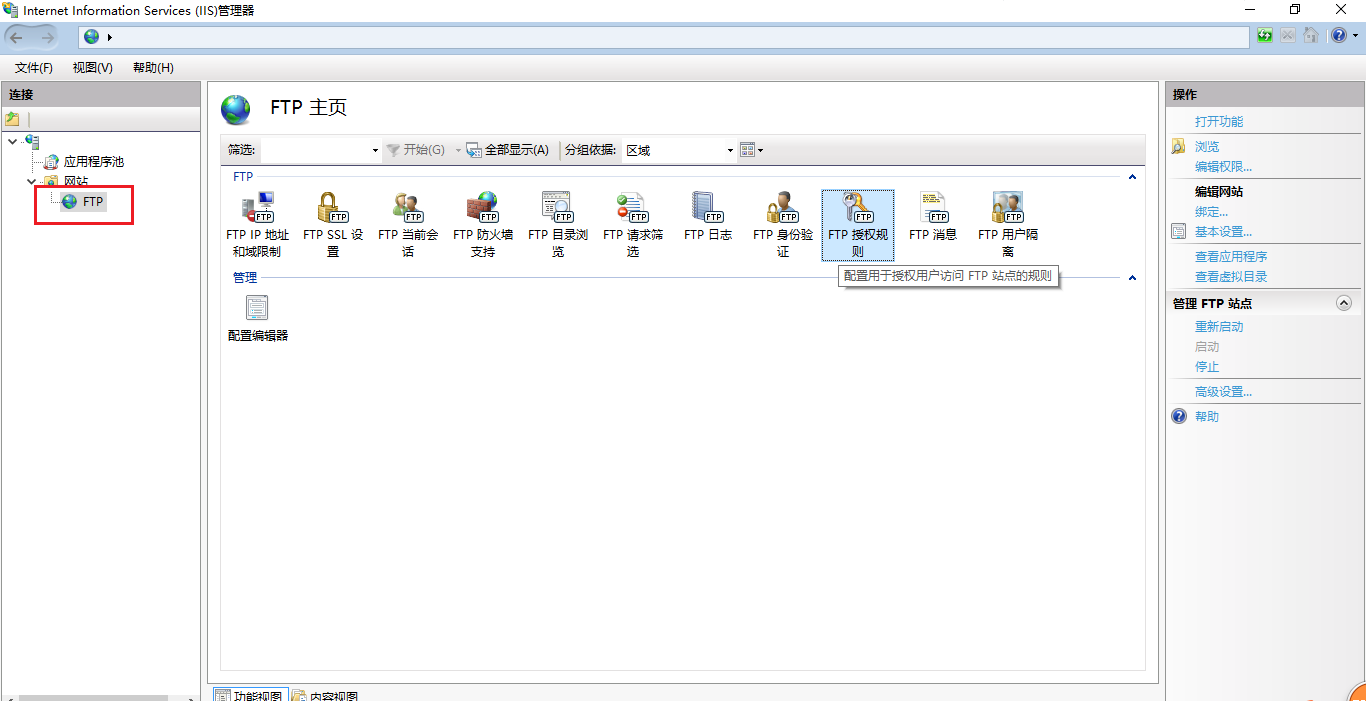Open FTP 当前会话 feature
Screen dimensions: 1366x701
[x=408, y=224]
